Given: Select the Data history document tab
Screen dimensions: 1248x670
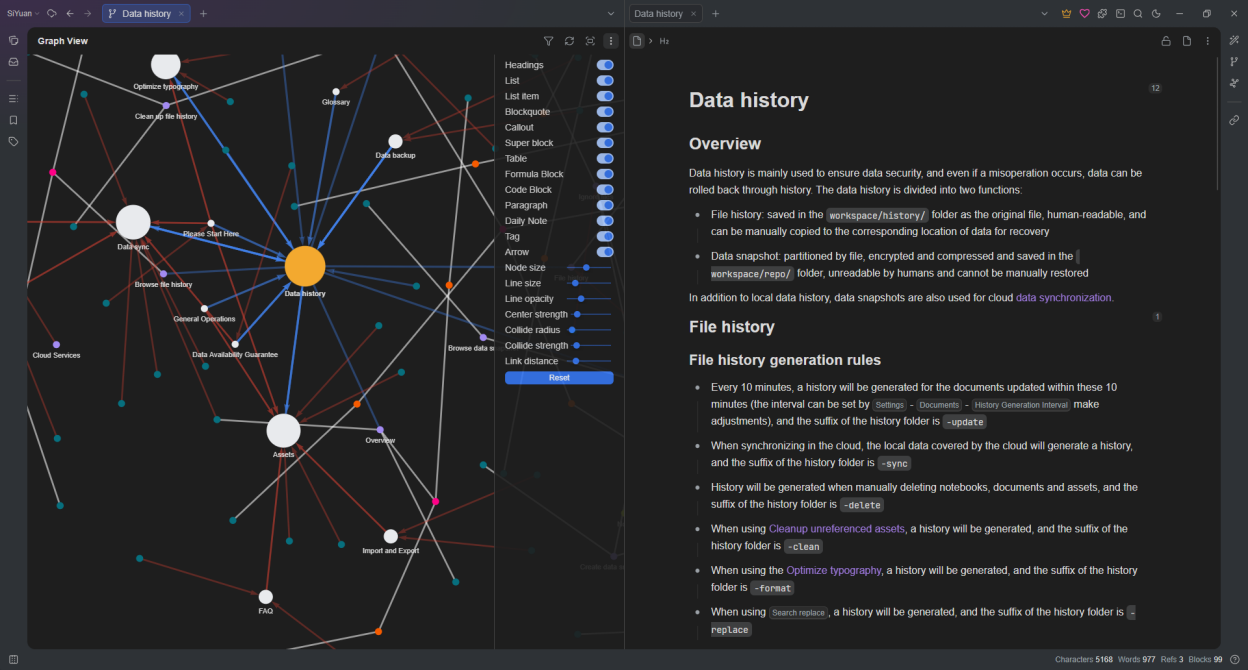Looking at the screenshot, I should [666, 14].
